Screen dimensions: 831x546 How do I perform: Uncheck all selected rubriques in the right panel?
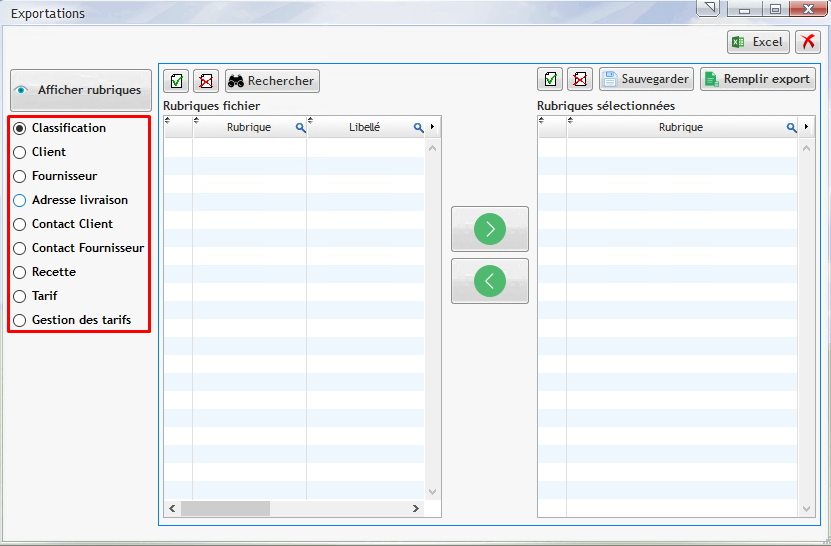[579, 79]
